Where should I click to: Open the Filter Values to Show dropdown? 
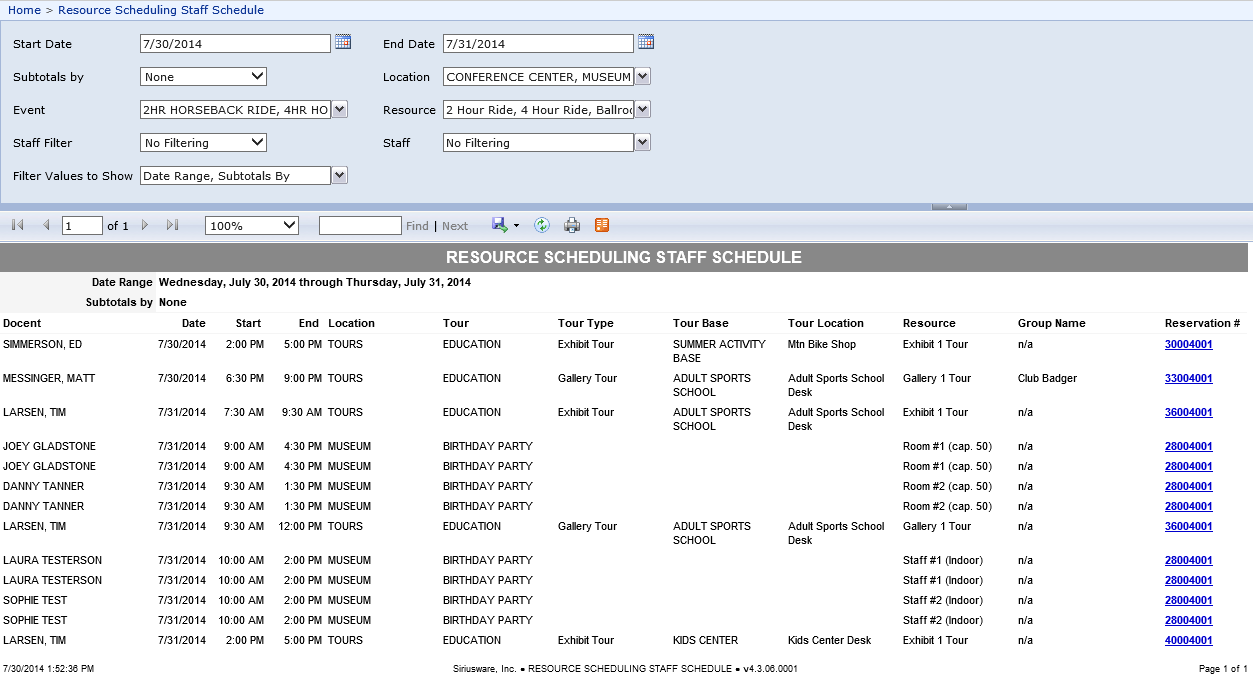pos(340,176)
